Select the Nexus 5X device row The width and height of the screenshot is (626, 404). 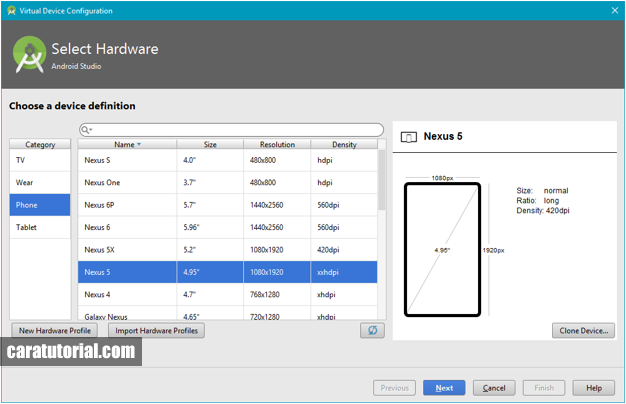pos(228,250)
